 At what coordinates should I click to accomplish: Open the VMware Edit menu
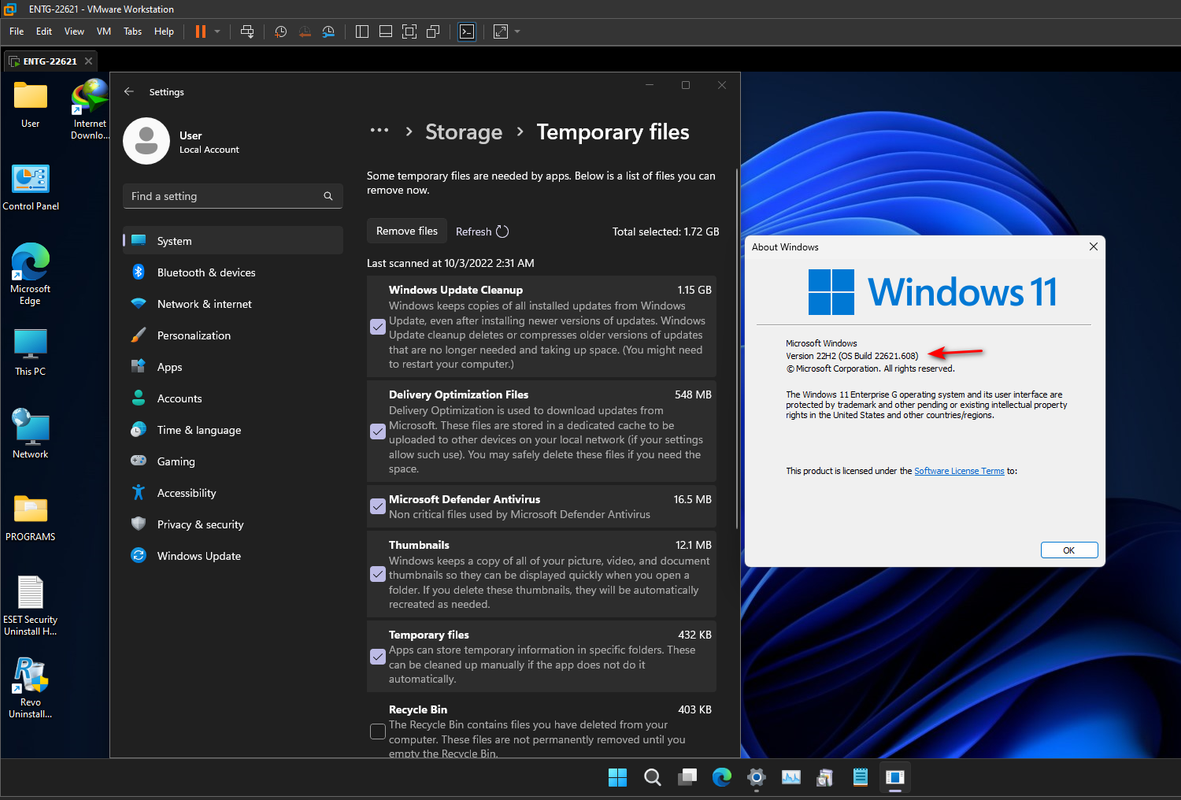point(44,32)
